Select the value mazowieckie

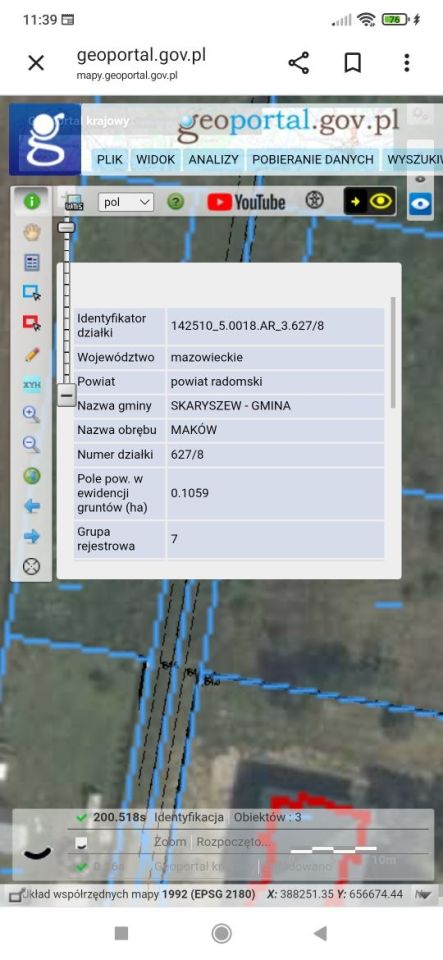click(207, 357)
